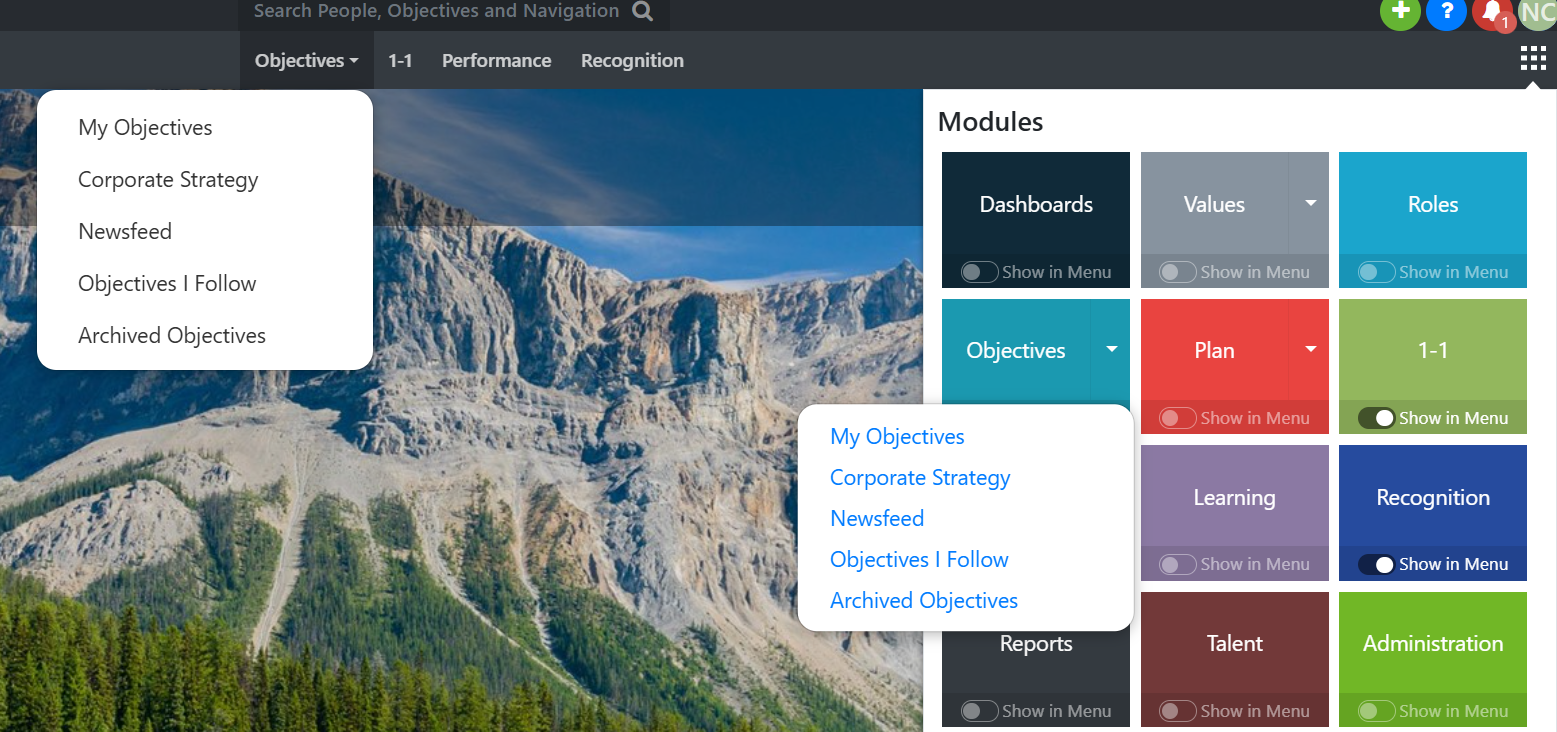Click the blue Newsfeed link
The image size is (1557, 732).
click(x=876, y=519)
